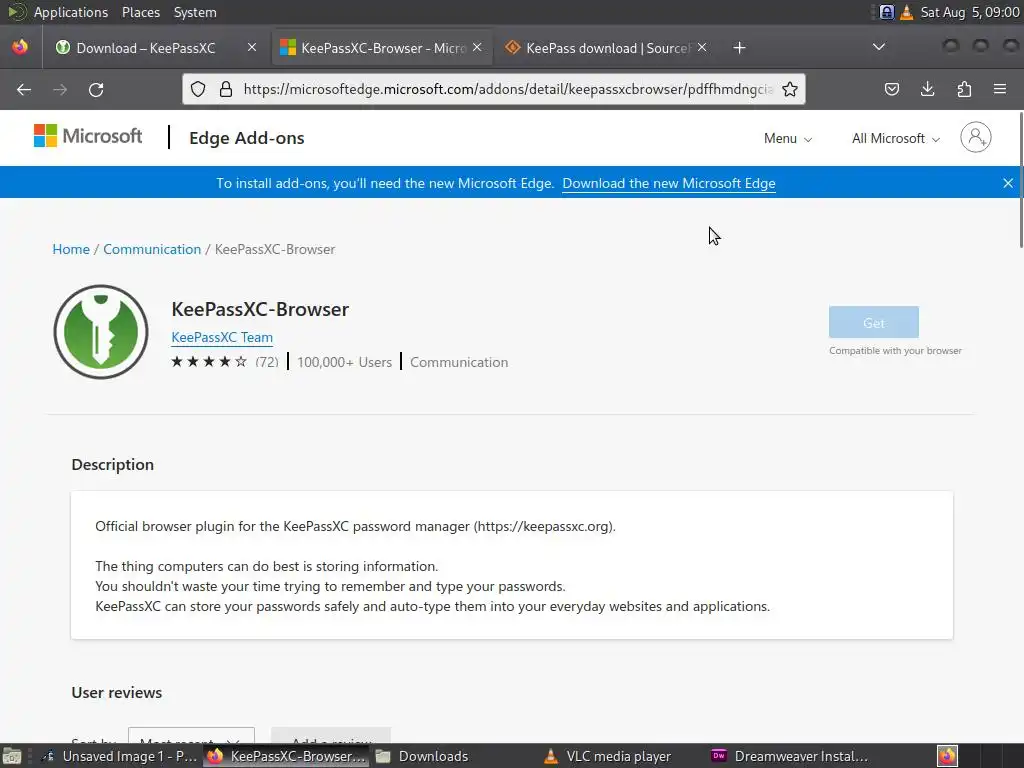Open the Firefox hamburger menu

(1000, 89)
